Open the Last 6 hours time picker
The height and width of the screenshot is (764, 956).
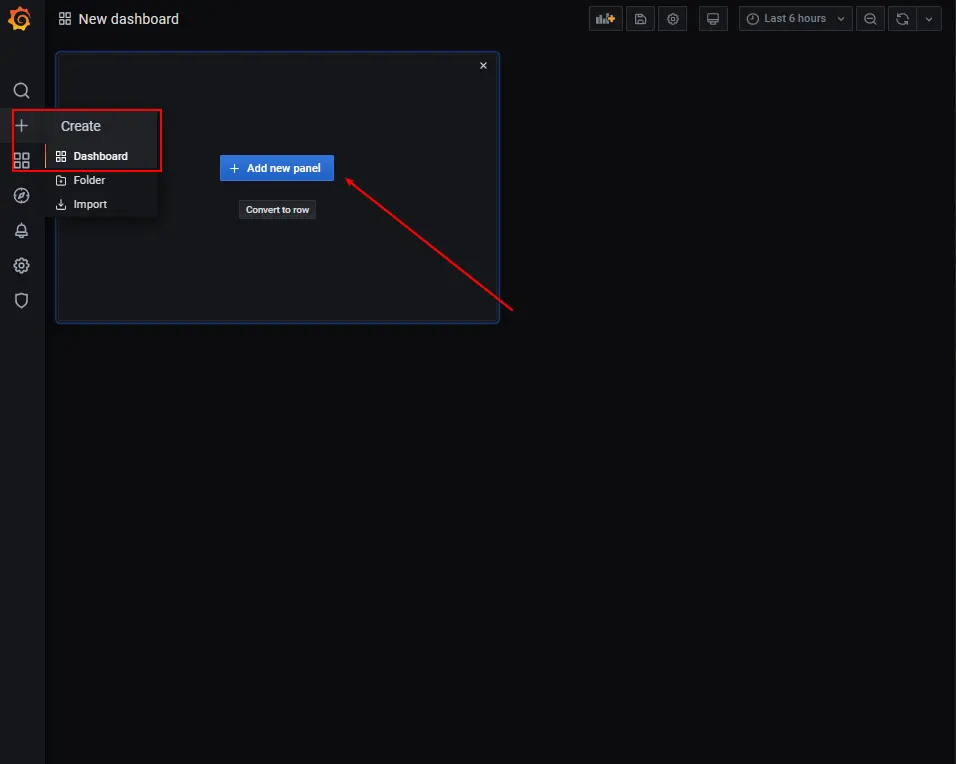pos(795,19)
